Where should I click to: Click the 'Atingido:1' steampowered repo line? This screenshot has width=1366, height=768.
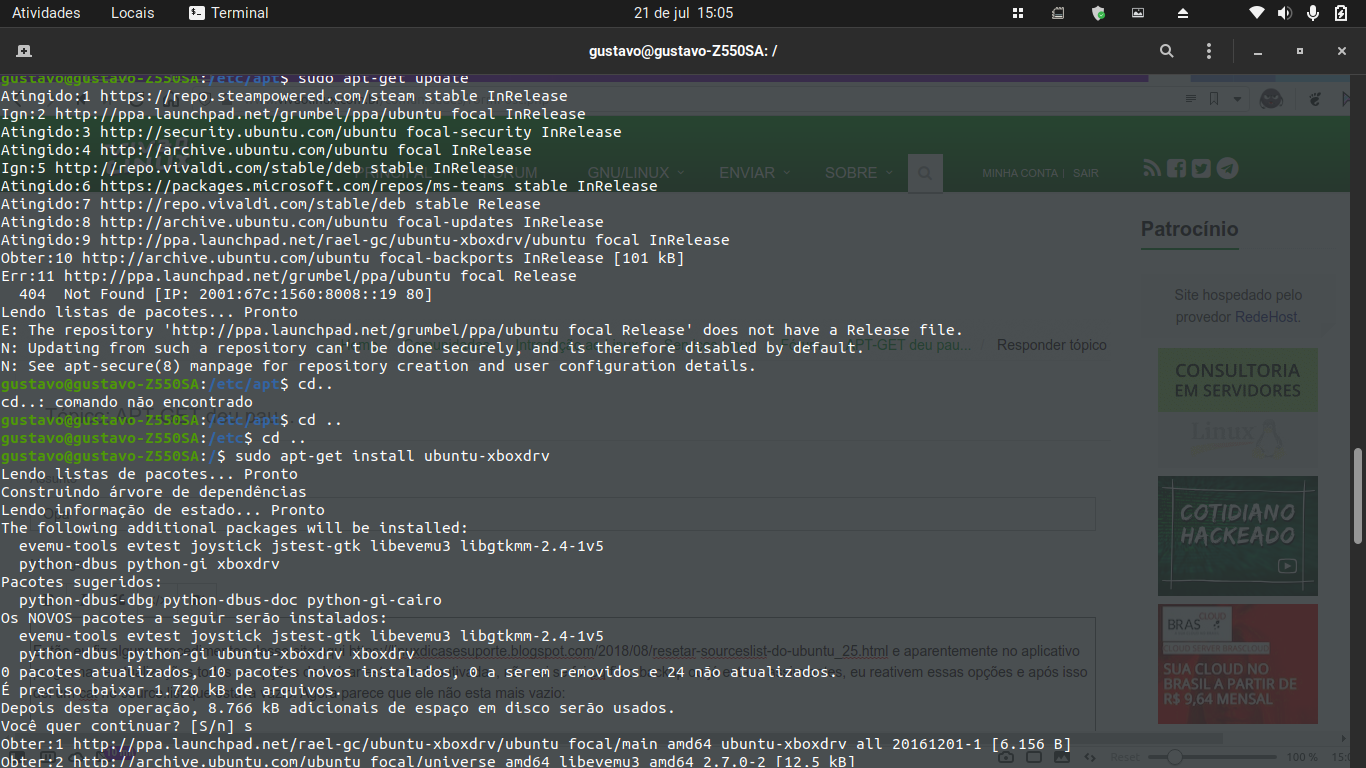[x=284, y=96]
